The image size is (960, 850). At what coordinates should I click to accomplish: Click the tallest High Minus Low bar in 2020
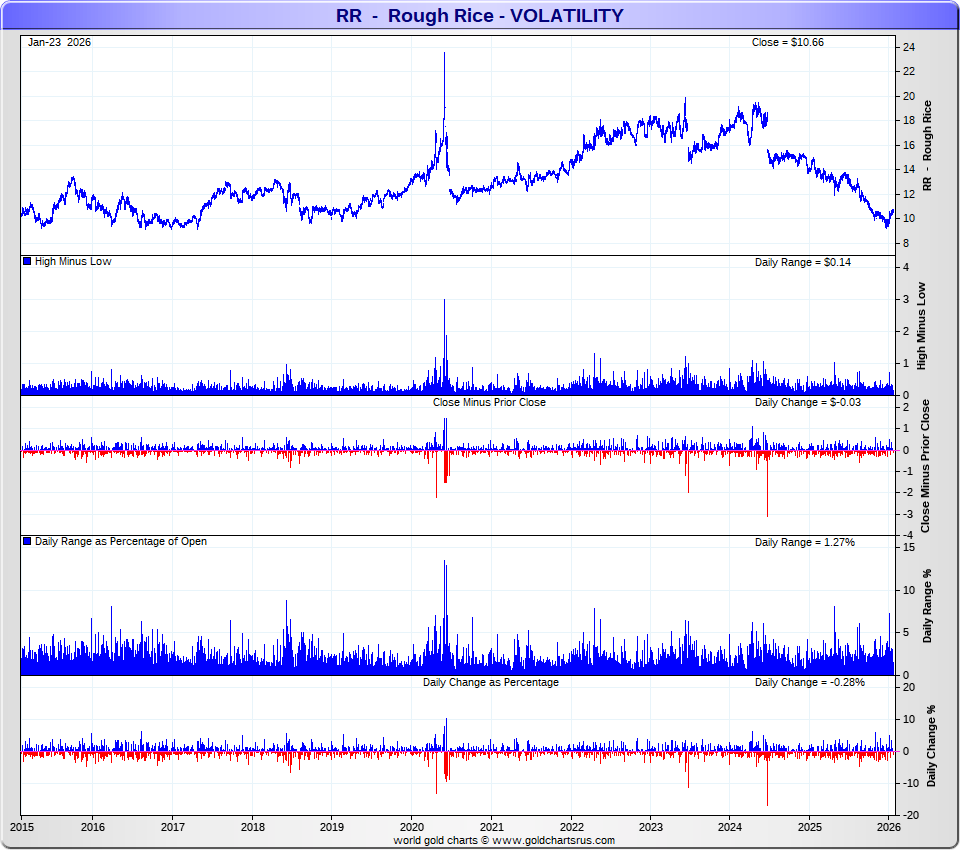444,346
